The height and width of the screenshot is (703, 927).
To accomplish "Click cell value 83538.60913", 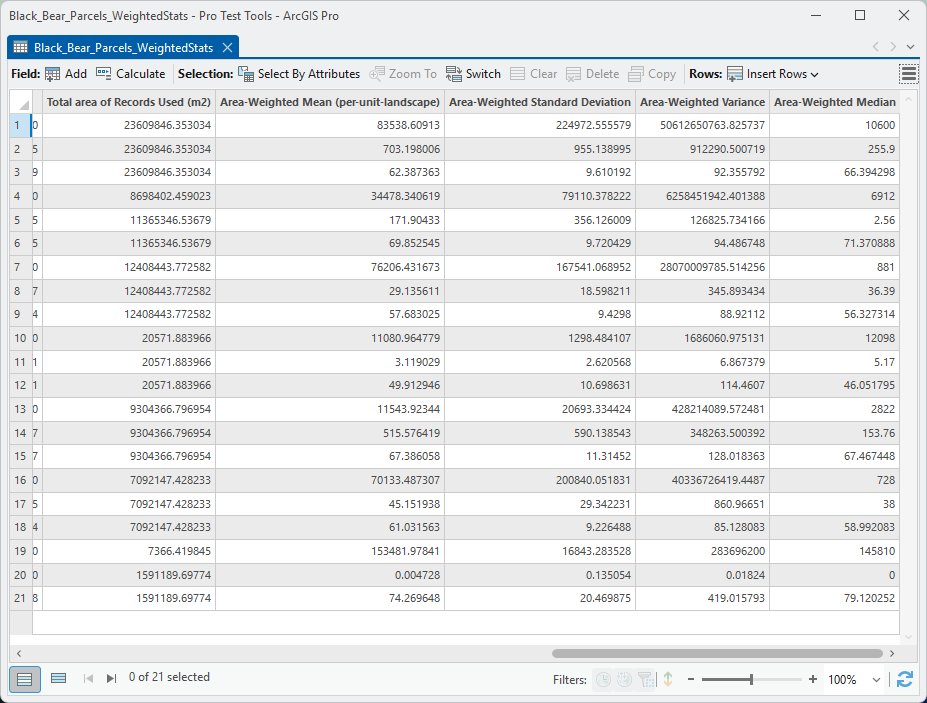I will (330, 125).
